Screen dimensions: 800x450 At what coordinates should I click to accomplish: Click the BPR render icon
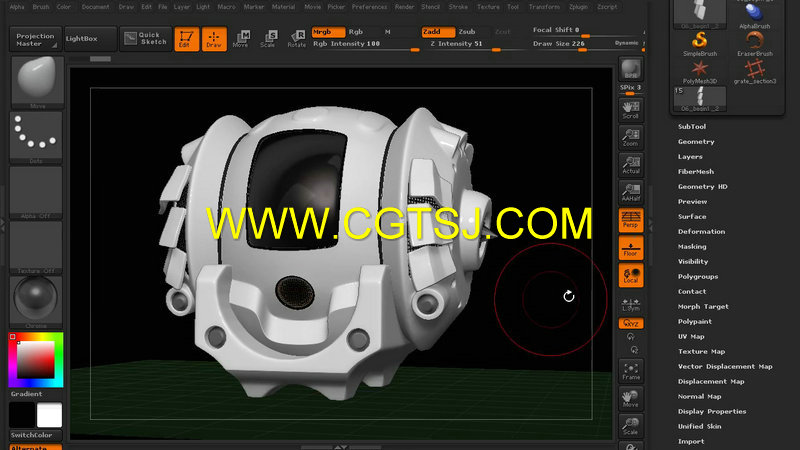631,69
